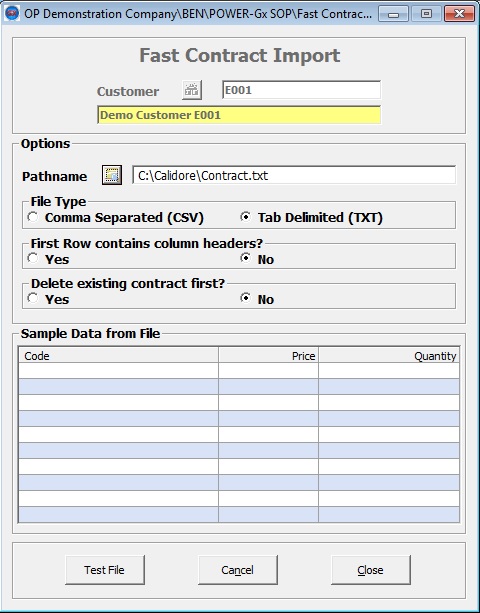Click the Code column header
Viewport: 480px width, 613px height.
(118, 355)
